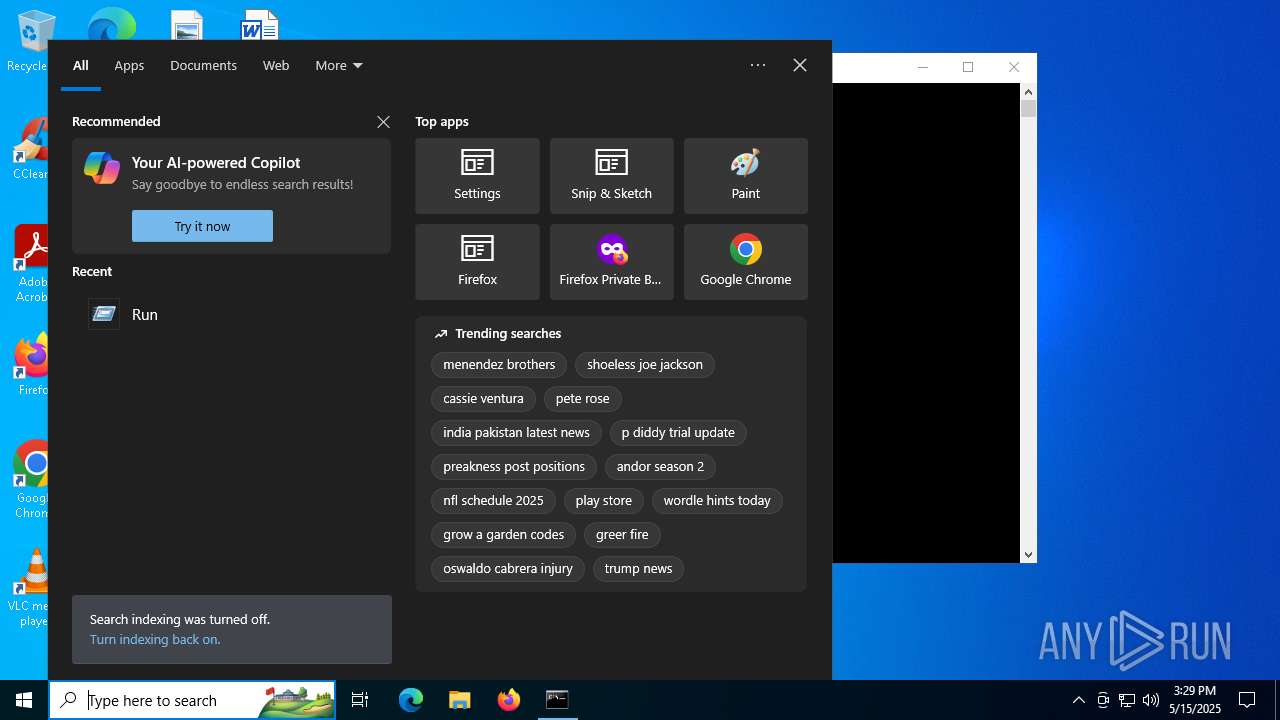Switch to Web search tab

click(276, 65)
